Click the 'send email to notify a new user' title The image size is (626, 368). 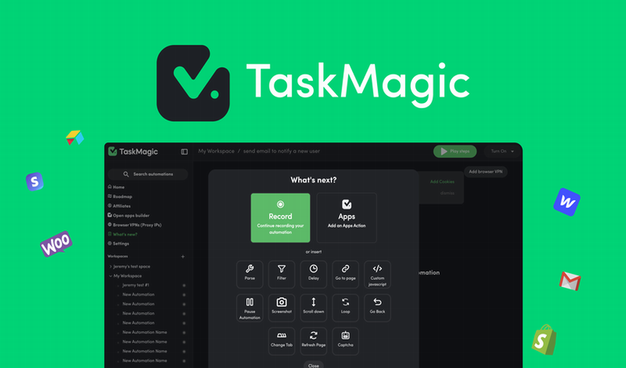coord(281,151)
